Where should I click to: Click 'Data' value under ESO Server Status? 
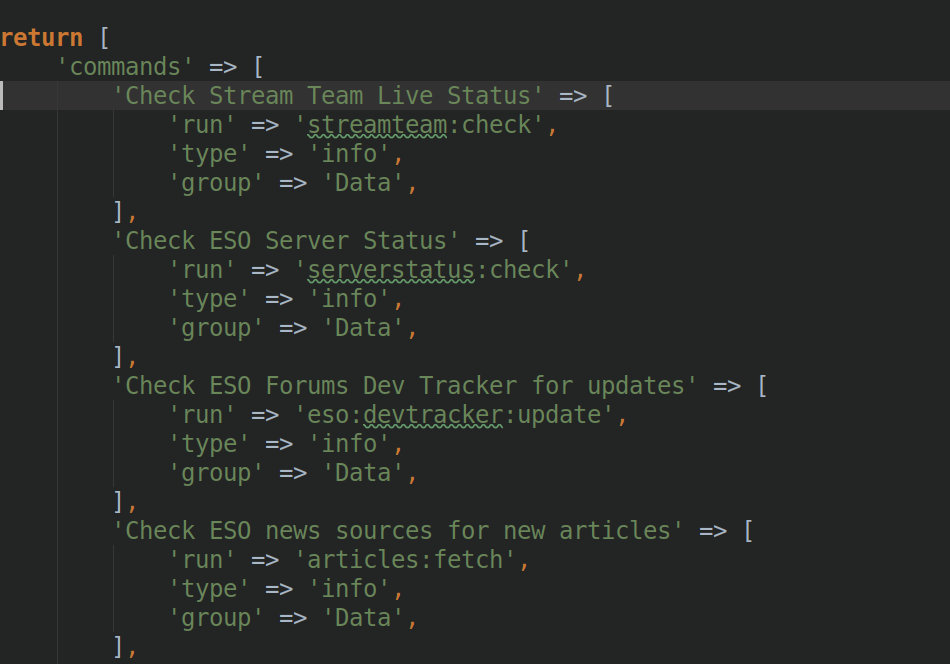click(363, 328)
